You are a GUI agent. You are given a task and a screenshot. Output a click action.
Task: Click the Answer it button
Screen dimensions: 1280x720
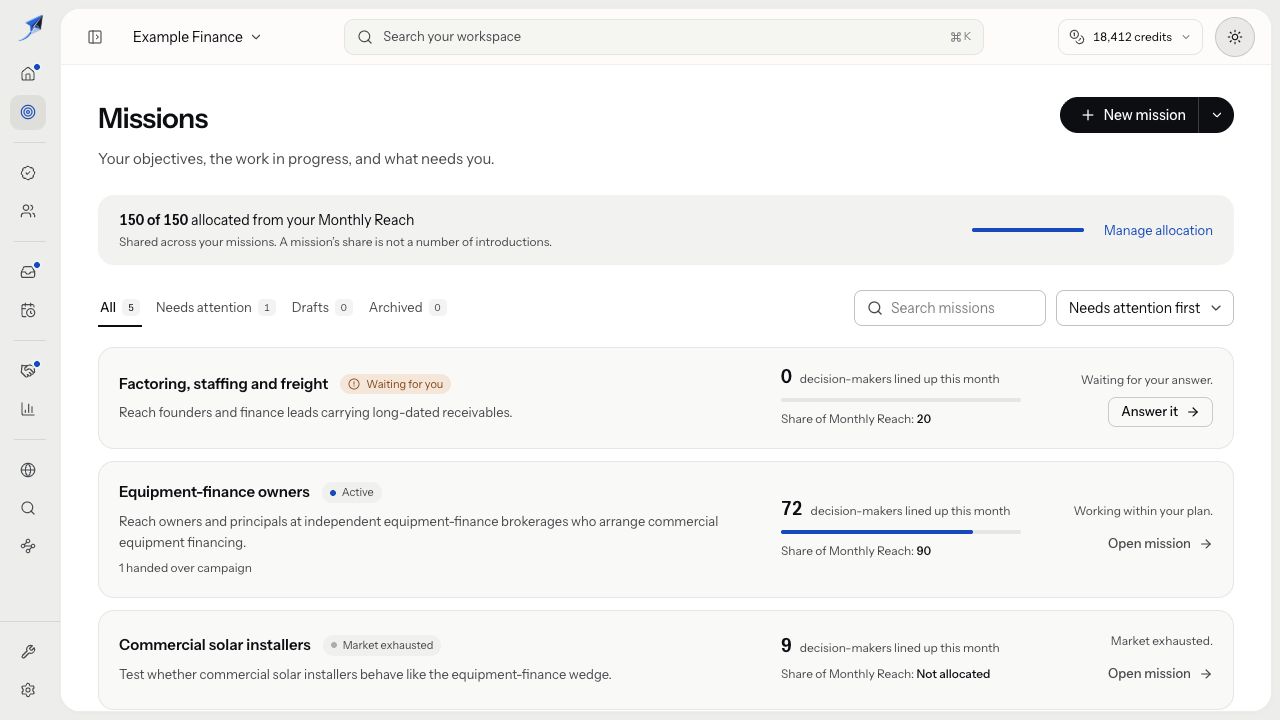coord(1160,412)
